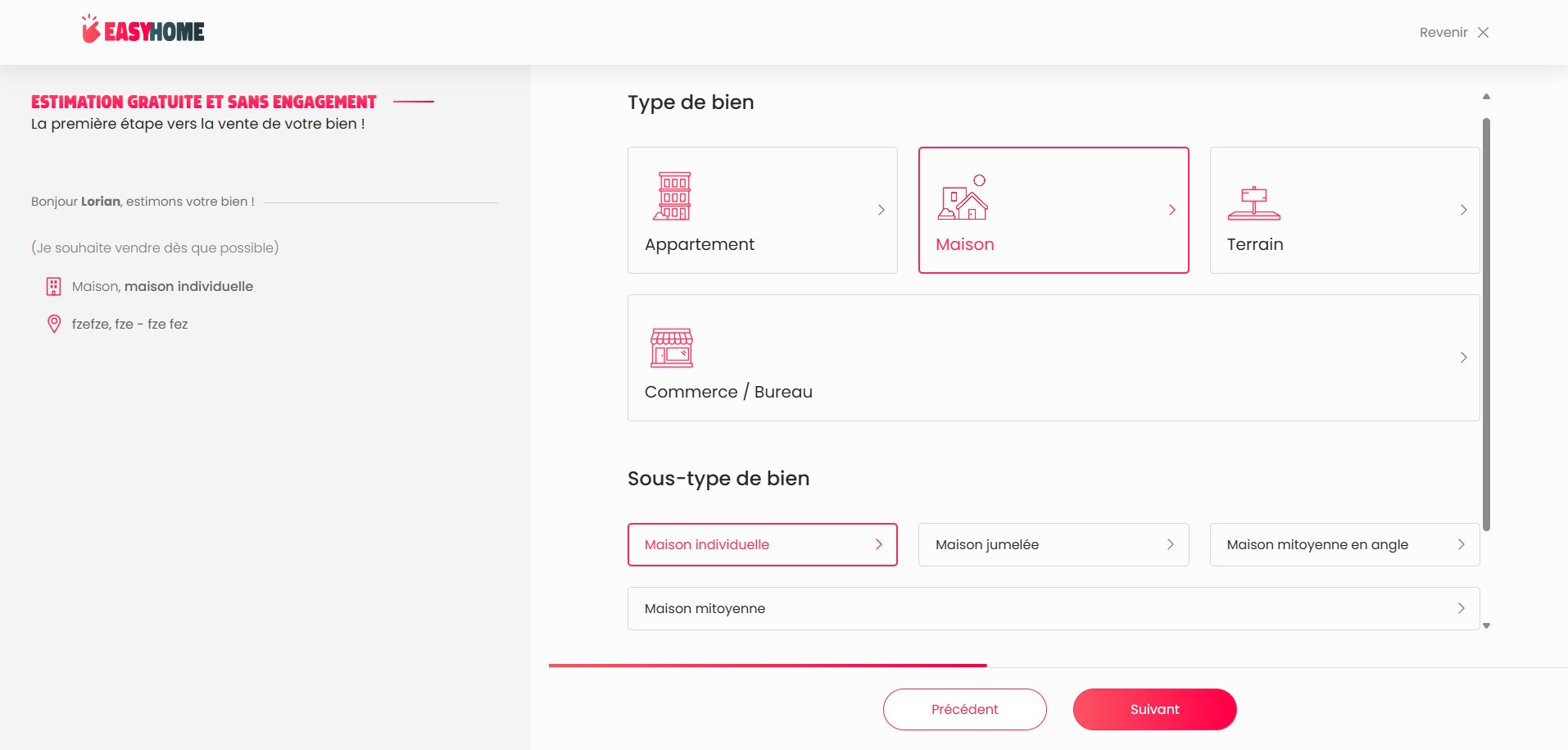Select the Appartement label
Image resolution: width=1568 pixels, height=750 pixels.
pyautogui.click(x=700, y=244)
